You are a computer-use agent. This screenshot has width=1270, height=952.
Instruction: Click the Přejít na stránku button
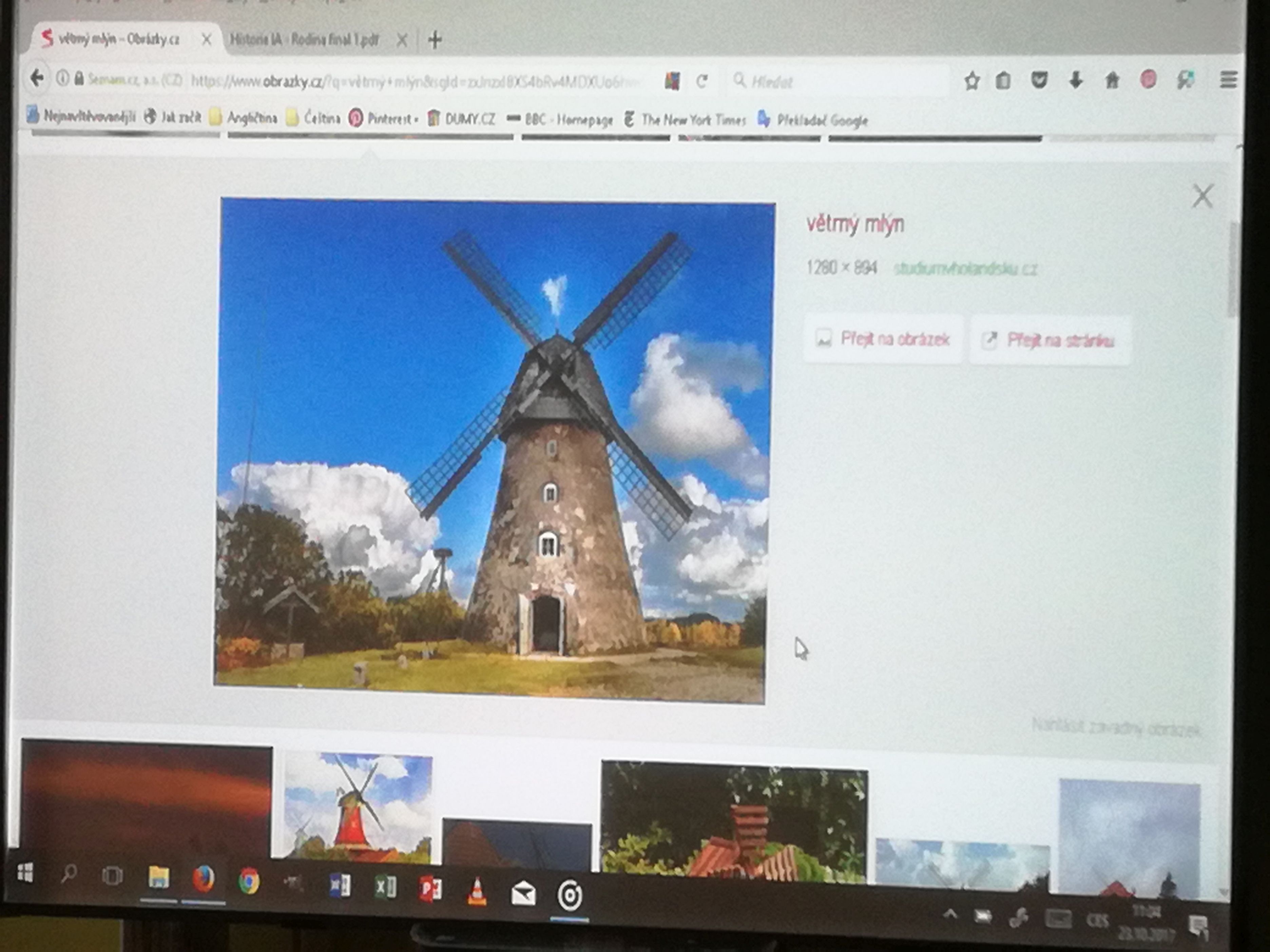(x=1050, y=340)
